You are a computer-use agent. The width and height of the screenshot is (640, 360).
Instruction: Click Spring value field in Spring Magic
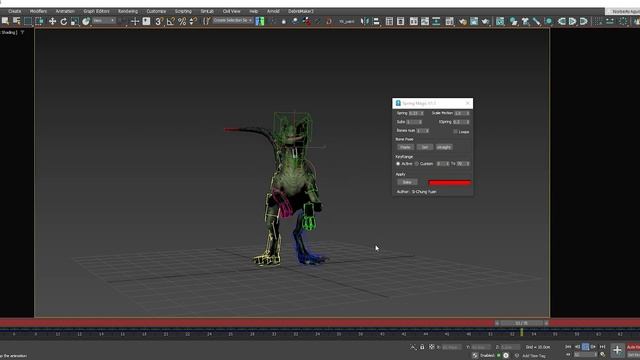click(x=416, y=113)
